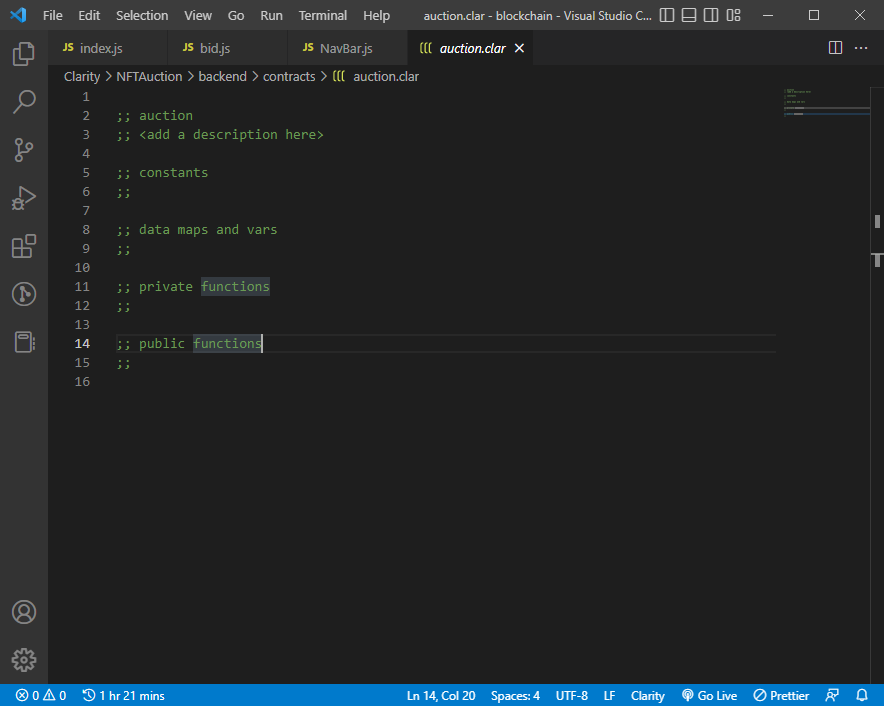Screen dimensions: 884x706
Task: Open Run and Debug view
Action: pos(24,198)
